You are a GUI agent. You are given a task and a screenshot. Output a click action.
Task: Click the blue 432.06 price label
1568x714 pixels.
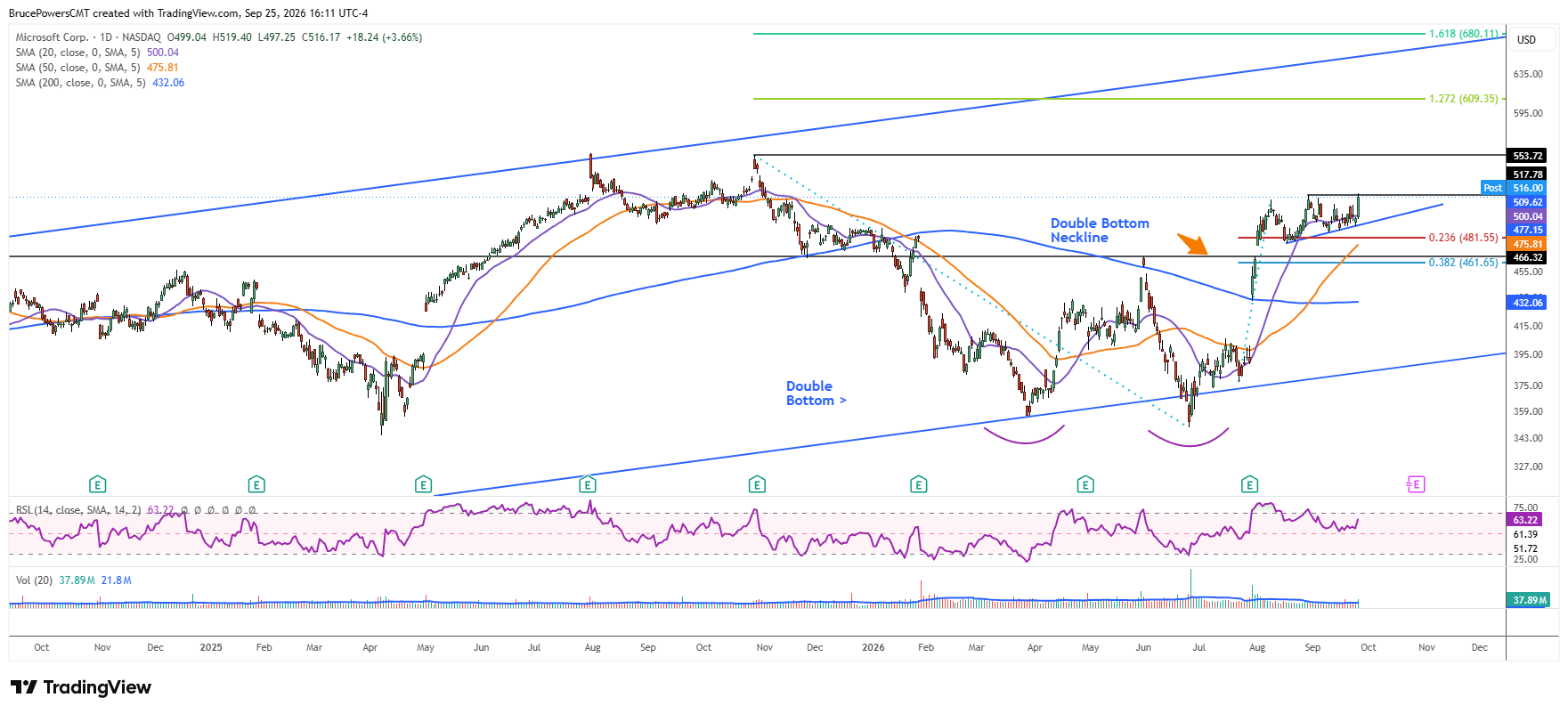1527,303
